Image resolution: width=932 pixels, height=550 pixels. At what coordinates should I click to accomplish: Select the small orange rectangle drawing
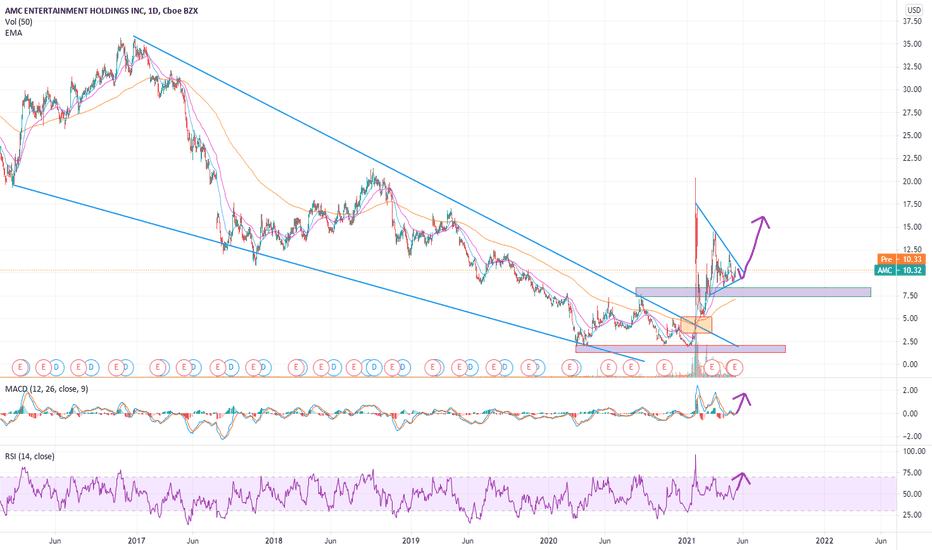tap(696, 325)
